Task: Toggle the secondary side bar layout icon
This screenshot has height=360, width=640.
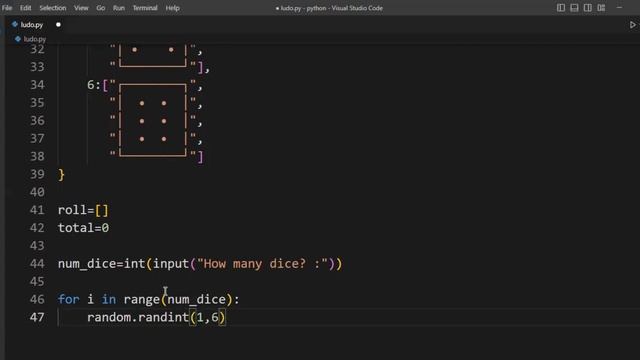Action: pos(588,8)
